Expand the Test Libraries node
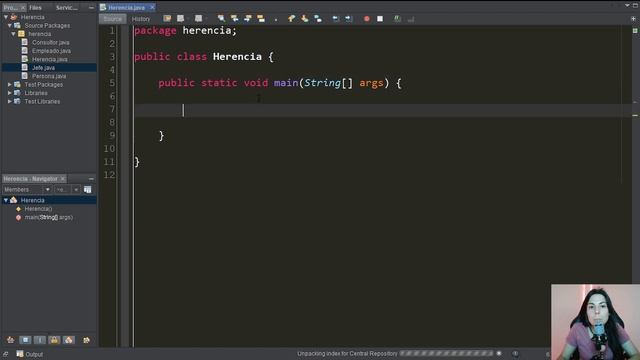 click(x=10, y=101)
